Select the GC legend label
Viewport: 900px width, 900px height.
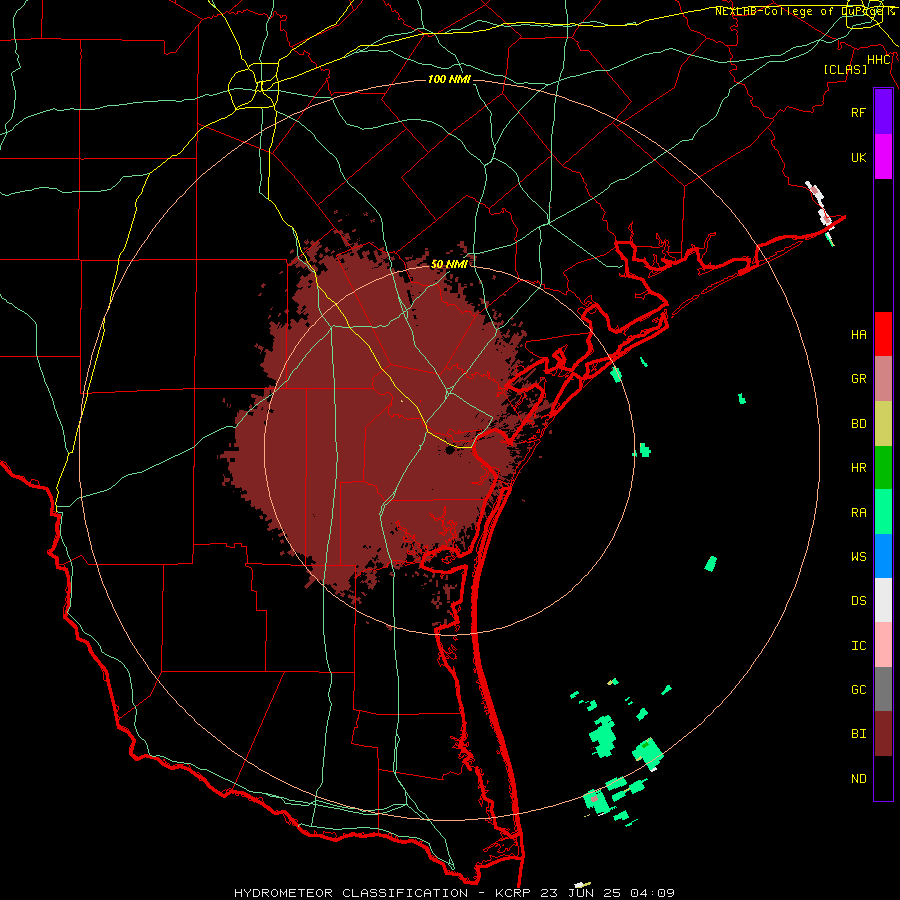(x=858, y=690)
